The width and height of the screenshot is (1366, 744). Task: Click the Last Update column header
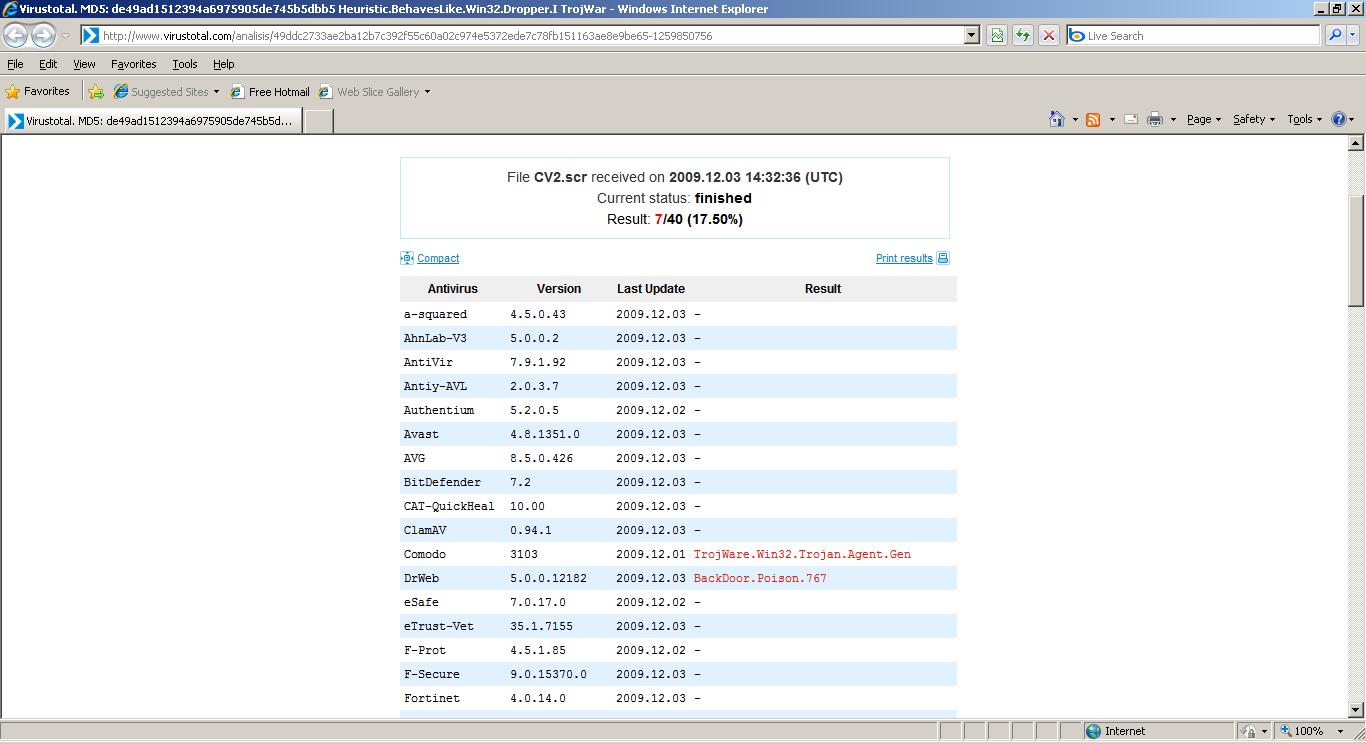point(651,288)
